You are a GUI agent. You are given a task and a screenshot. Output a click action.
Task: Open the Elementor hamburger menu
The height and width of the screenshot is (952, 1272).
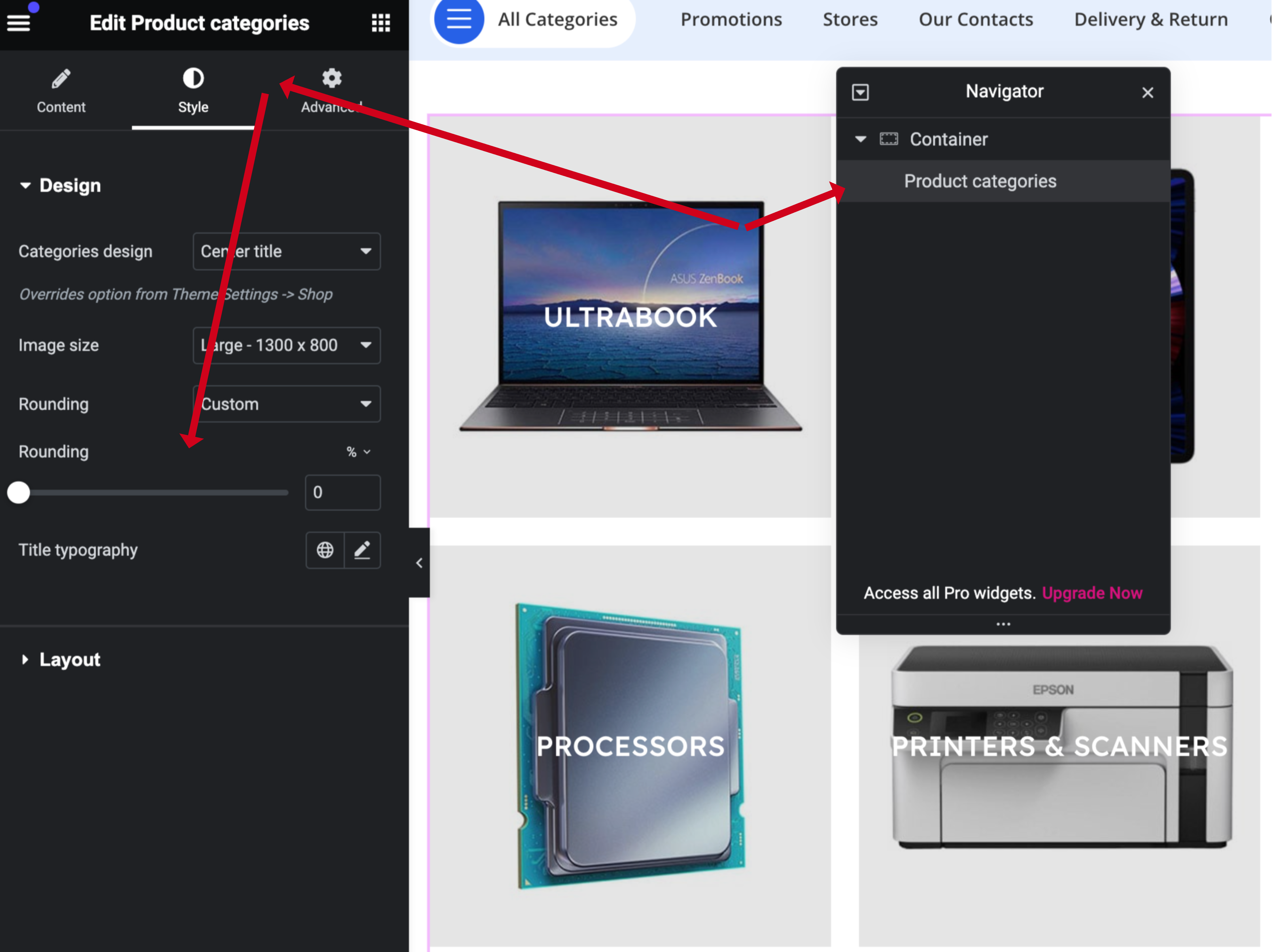(x=18, y=23)
